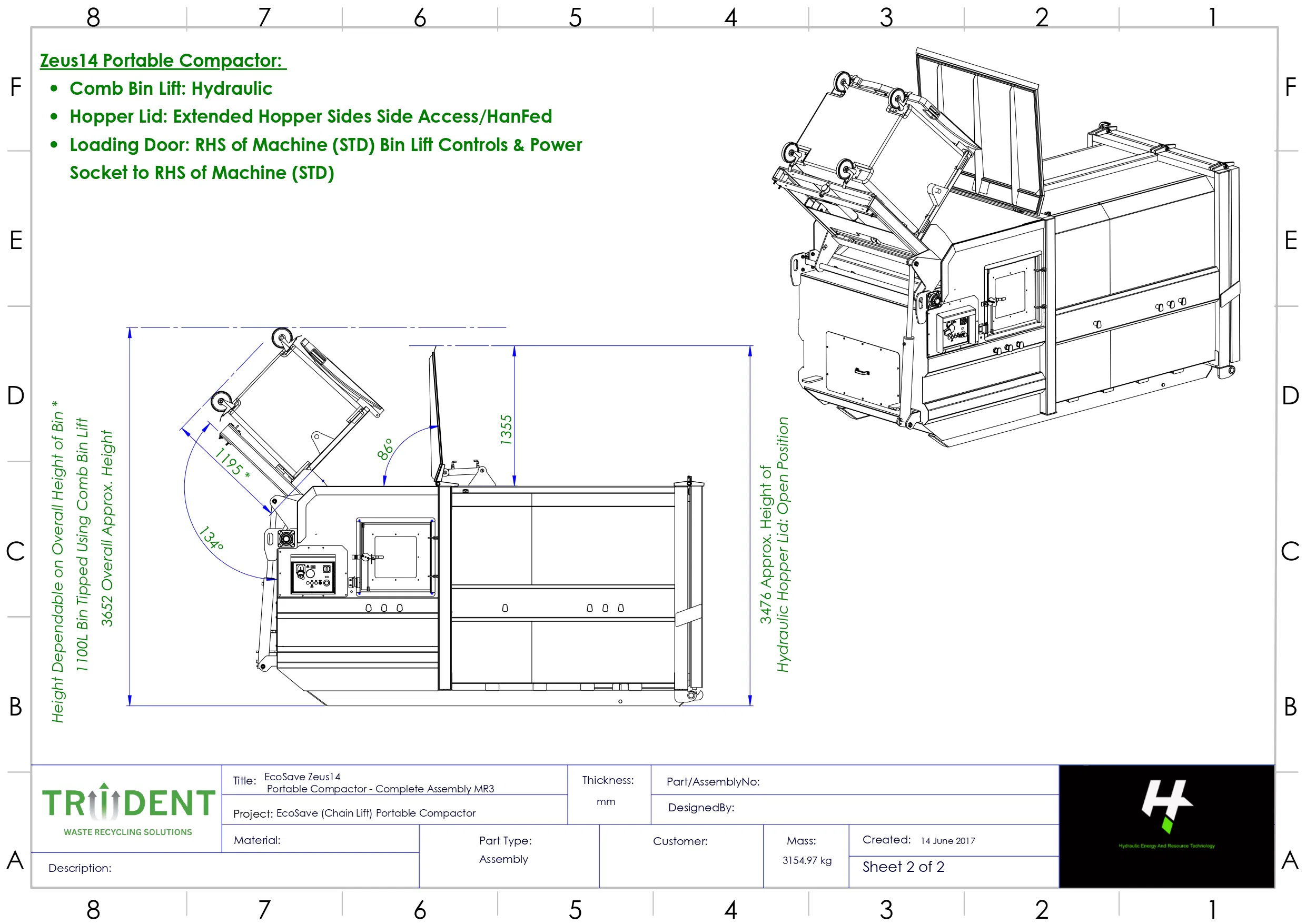
Task: Click the Sheet 2 of 2 label
Action: click(903, 867)
